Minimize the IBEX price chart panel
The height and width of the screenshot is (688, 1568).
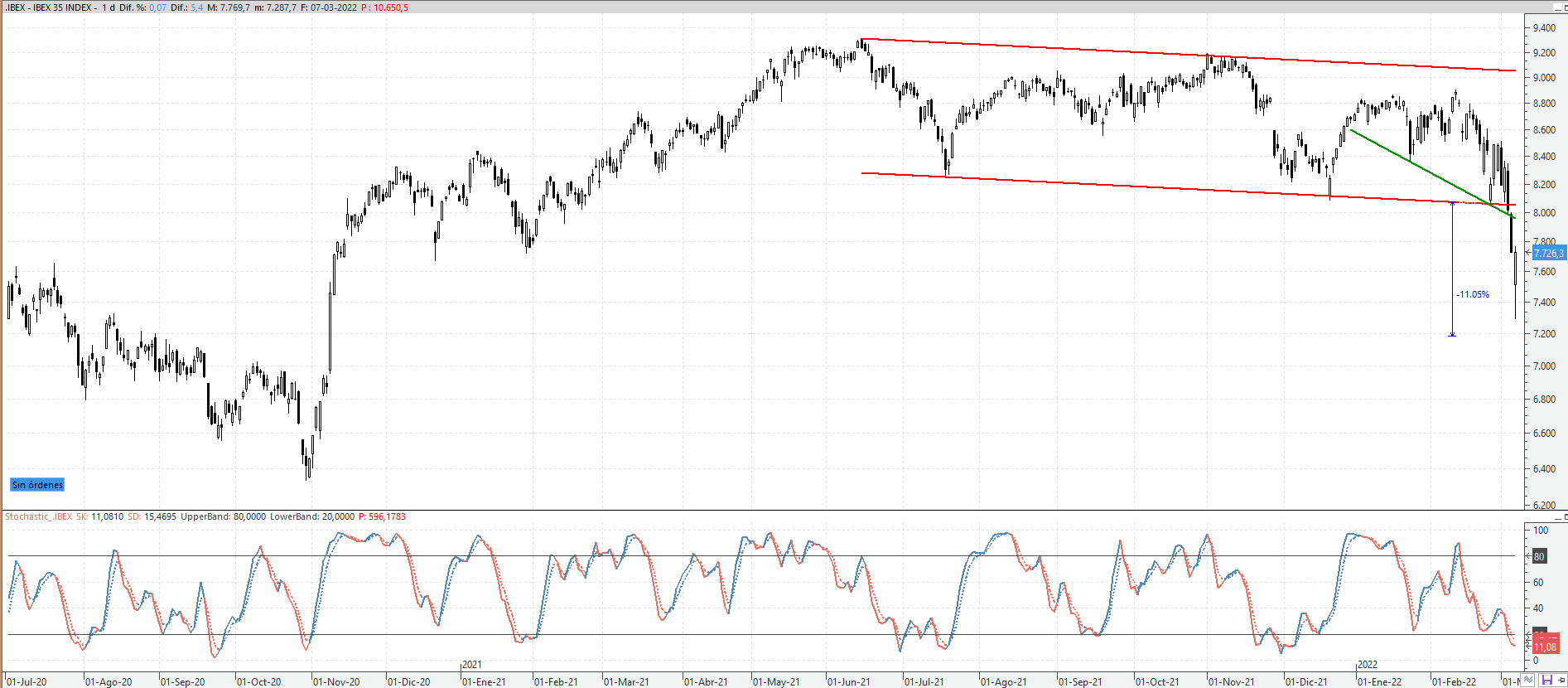click(1558, 7)
